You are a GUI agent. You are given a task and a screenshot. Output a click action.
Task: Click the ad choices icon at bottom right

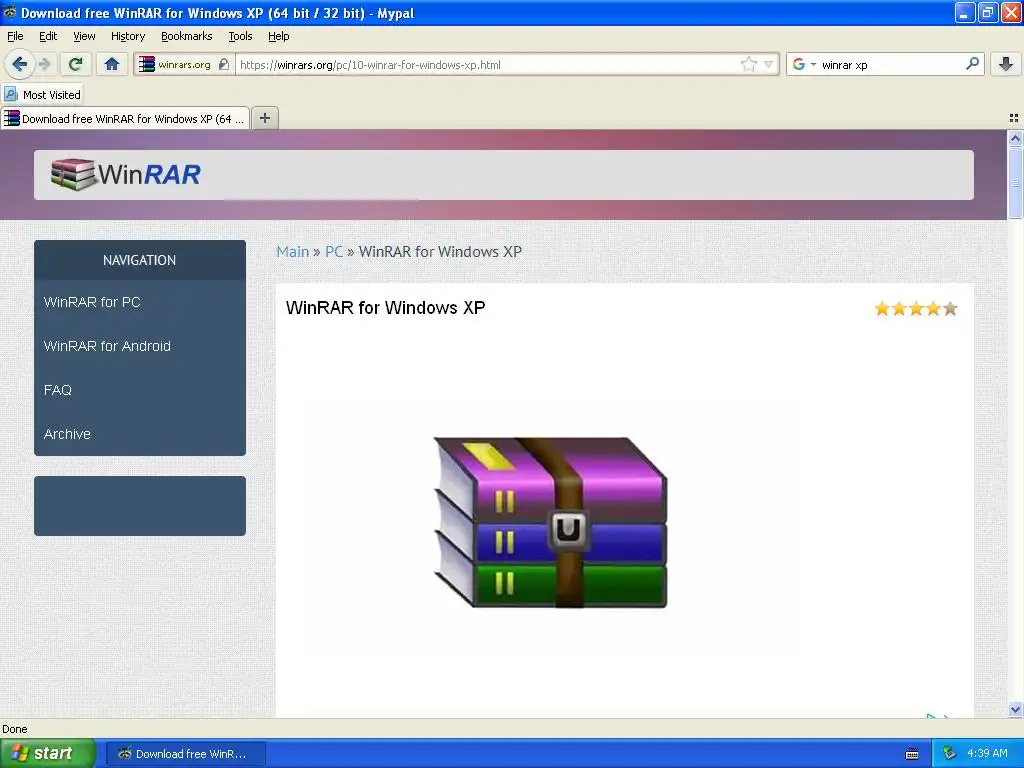point(937,716)
